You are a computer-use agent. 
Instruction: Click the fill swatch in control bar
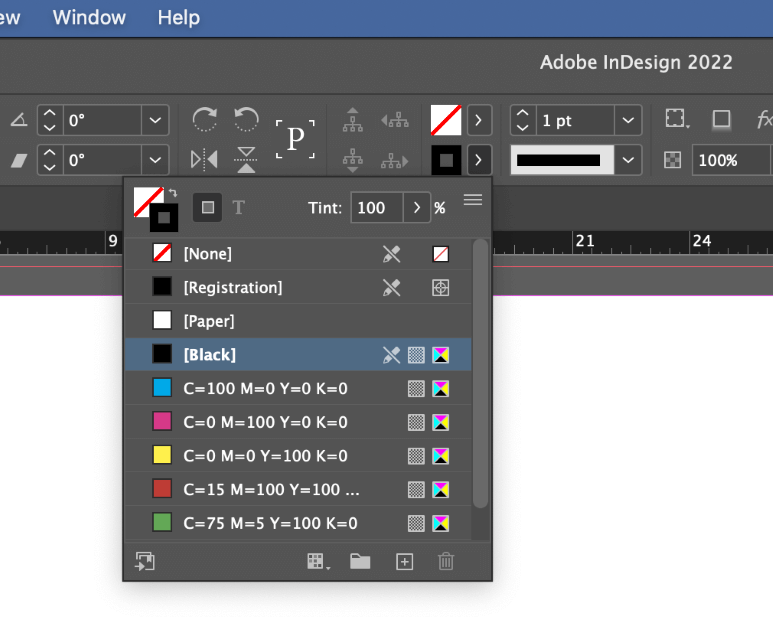coord(446,120)
